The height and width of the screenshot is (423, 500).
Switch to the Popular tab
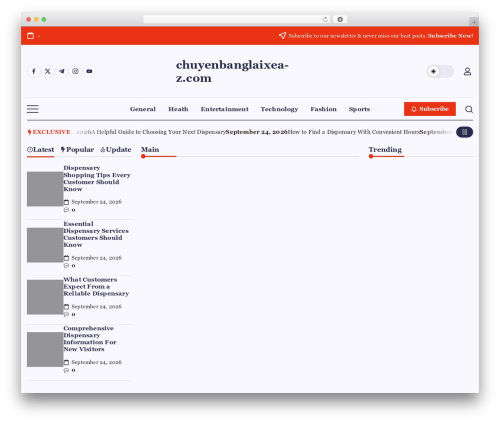[x=77, y=150]
